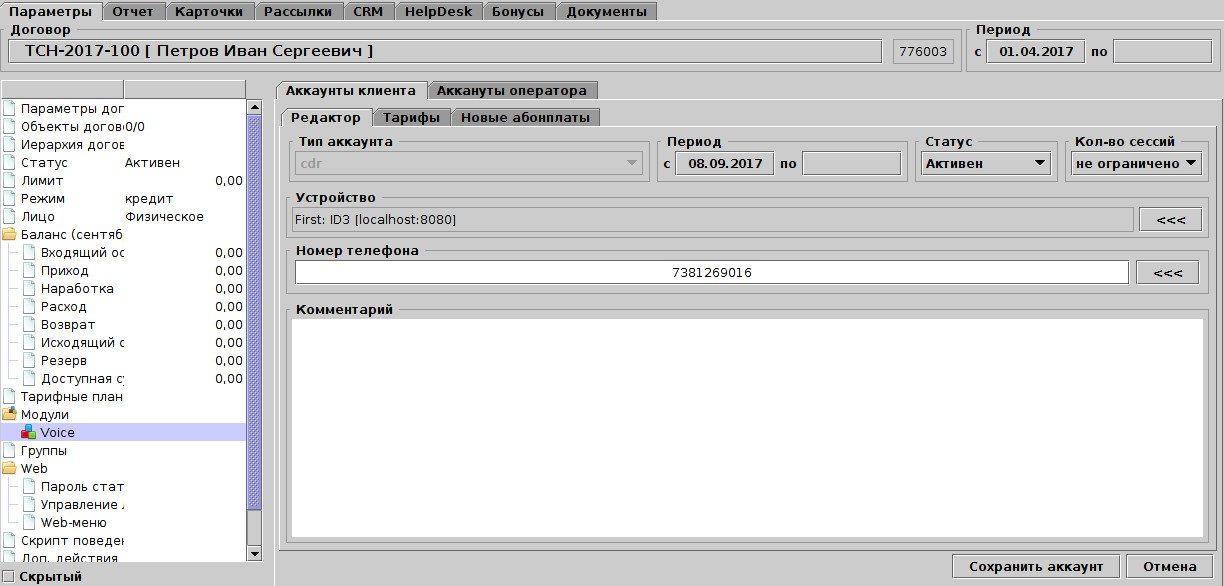Open the Тарифы tab
This screenshot has height=586, width=1224.
(x=411, y=118)
